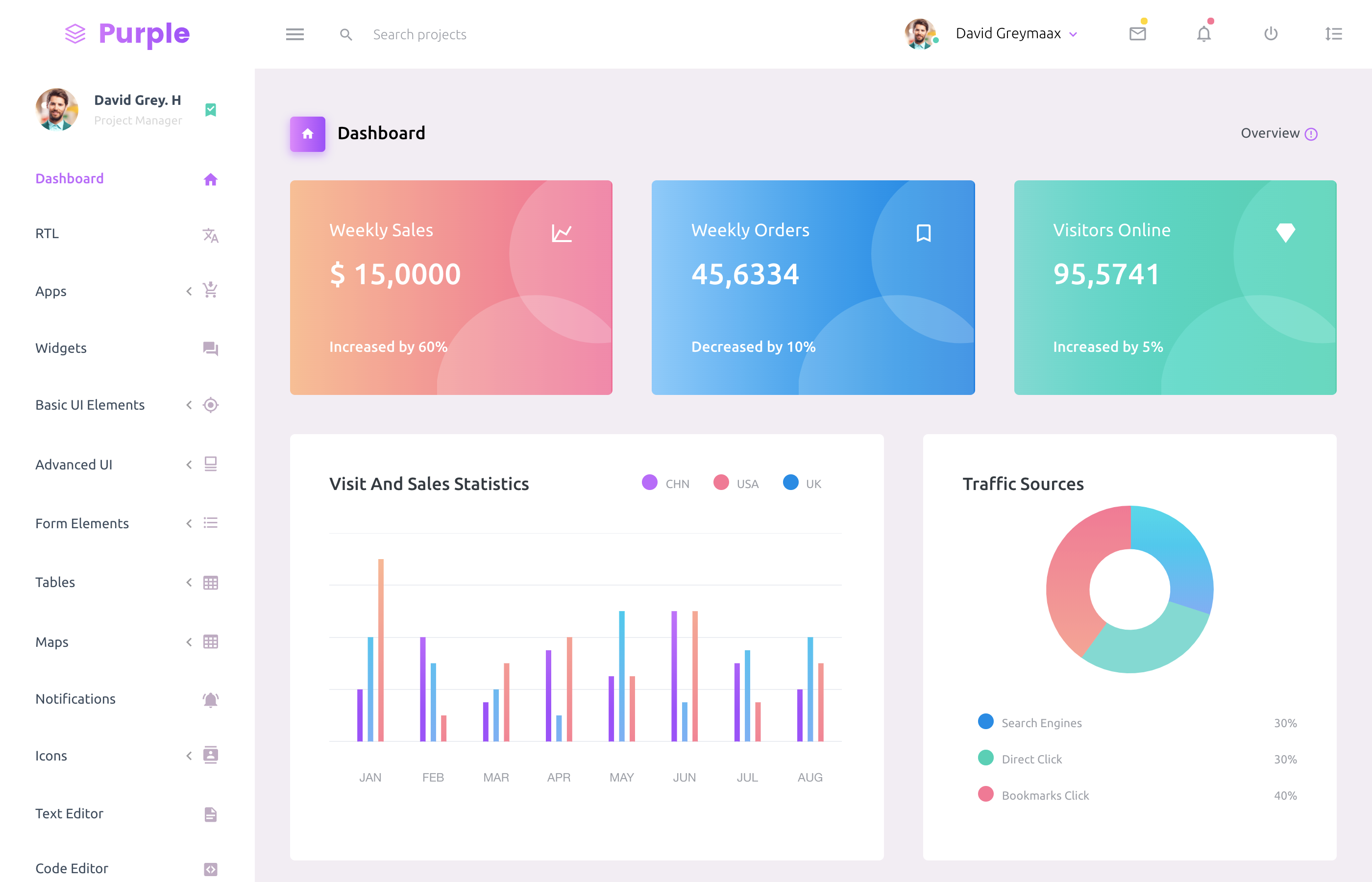Viewport: 1372px width, 882px height.
Task: Click the mail envelope icon in header
Action: [x=1138, y=33]
